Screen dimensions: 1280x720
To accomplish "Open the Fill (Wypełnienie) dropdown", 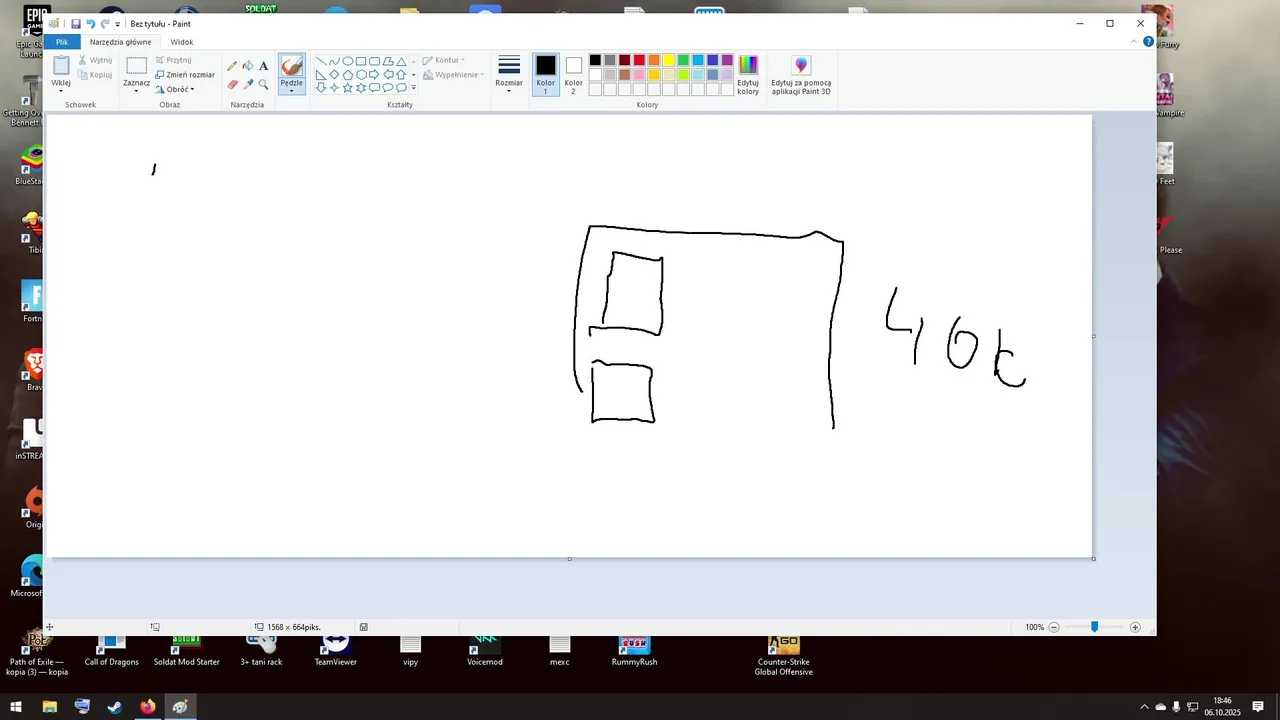I will tap(453, 75).
